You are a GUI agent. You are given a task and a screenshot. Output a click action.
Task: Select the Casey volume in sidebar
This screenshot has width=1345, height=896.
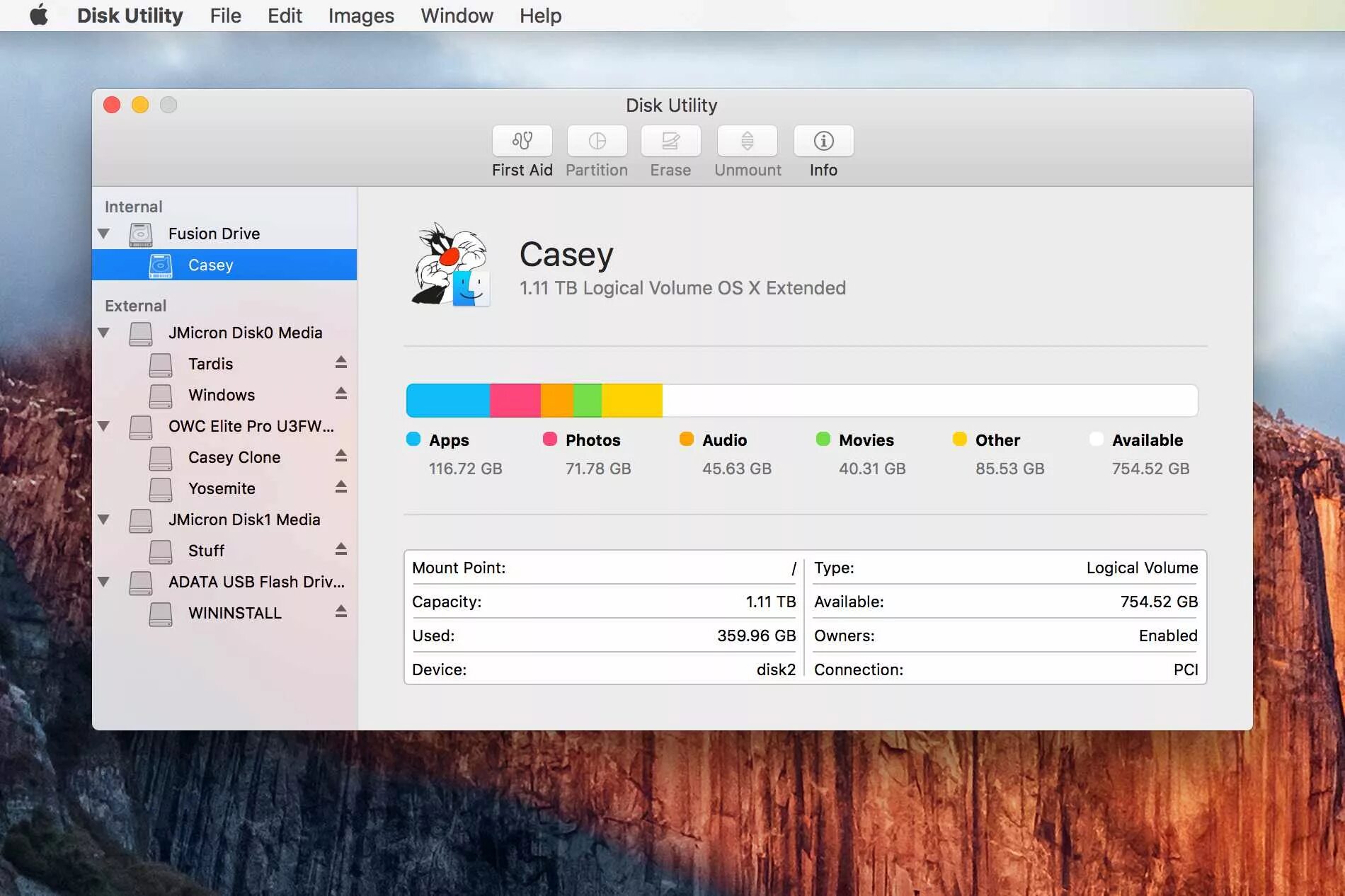coord(224,265)
